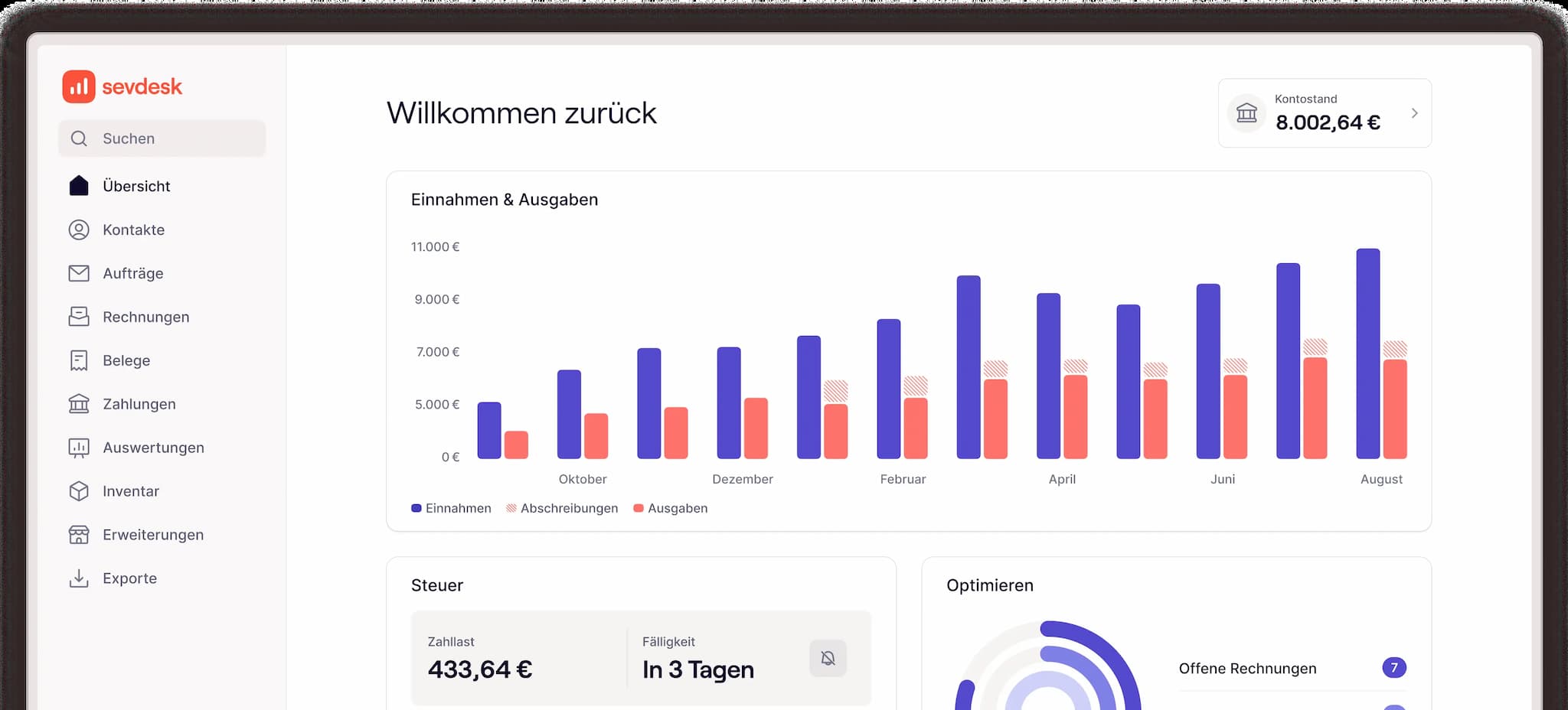The image size is (1568, 710).
Task: Click the bank icon in Kontostand card
Action: coord(1246,113)
